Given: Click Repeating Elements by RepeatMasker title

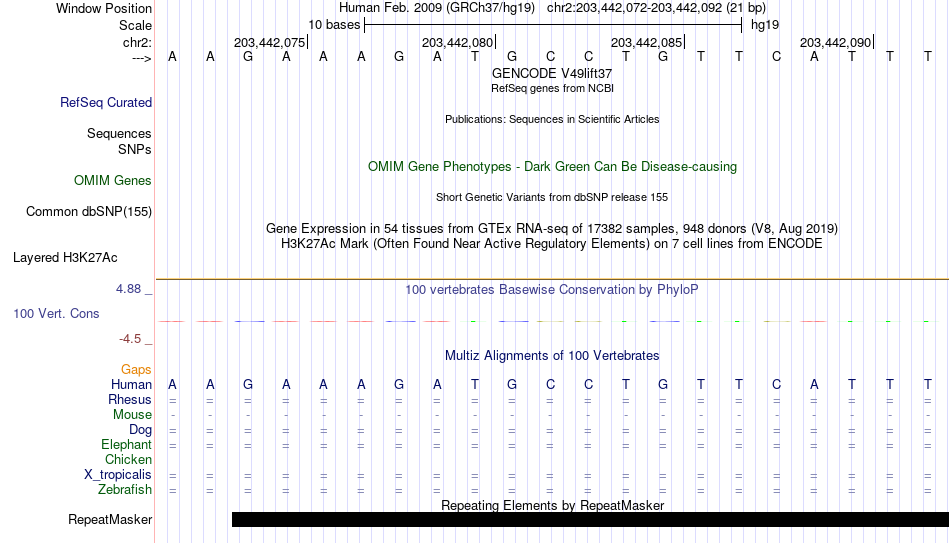Looking at the screenshot, I should point(552,505).
